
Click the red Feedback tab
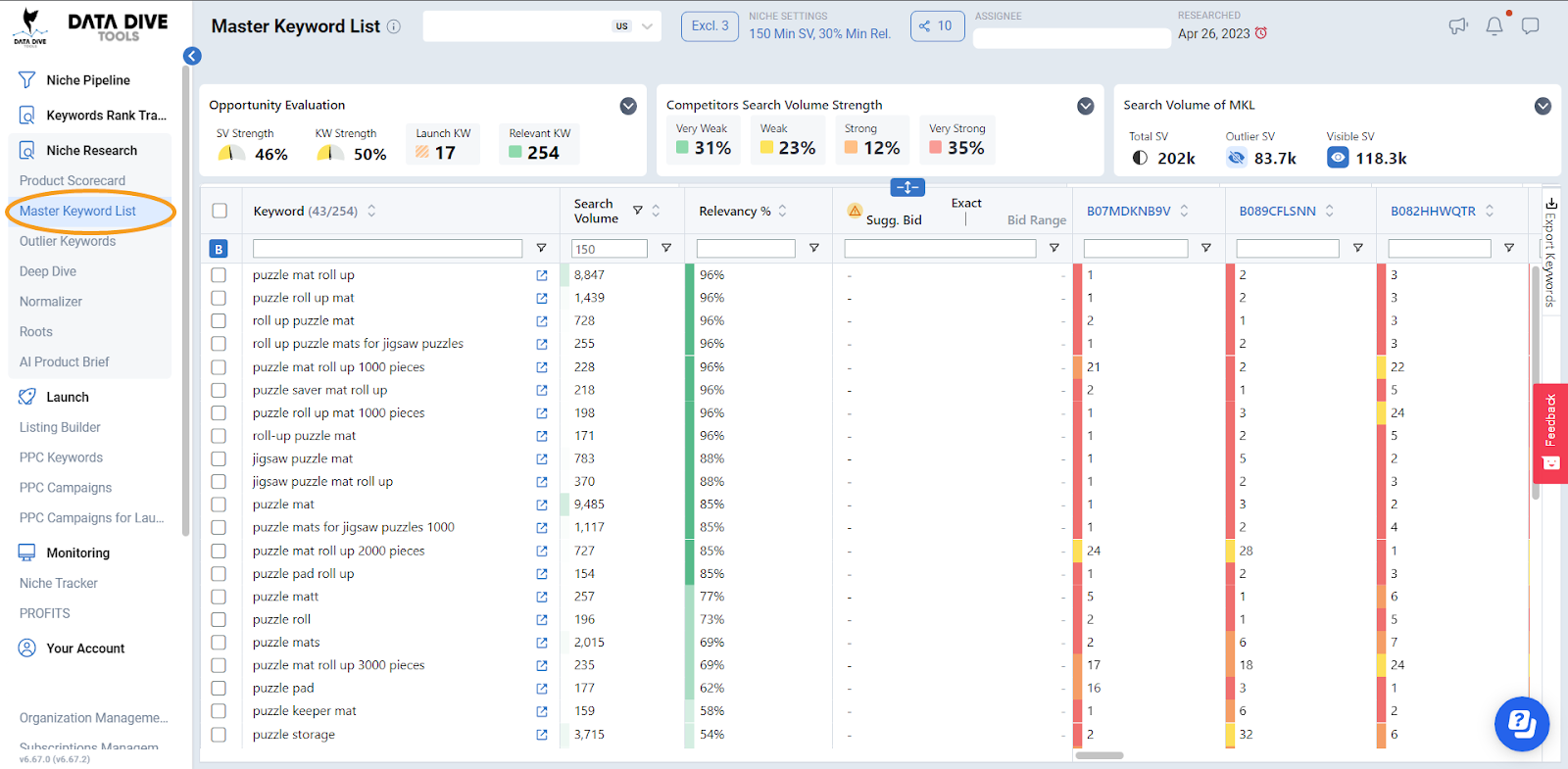pyautogui.click(x=1550, y=433)
